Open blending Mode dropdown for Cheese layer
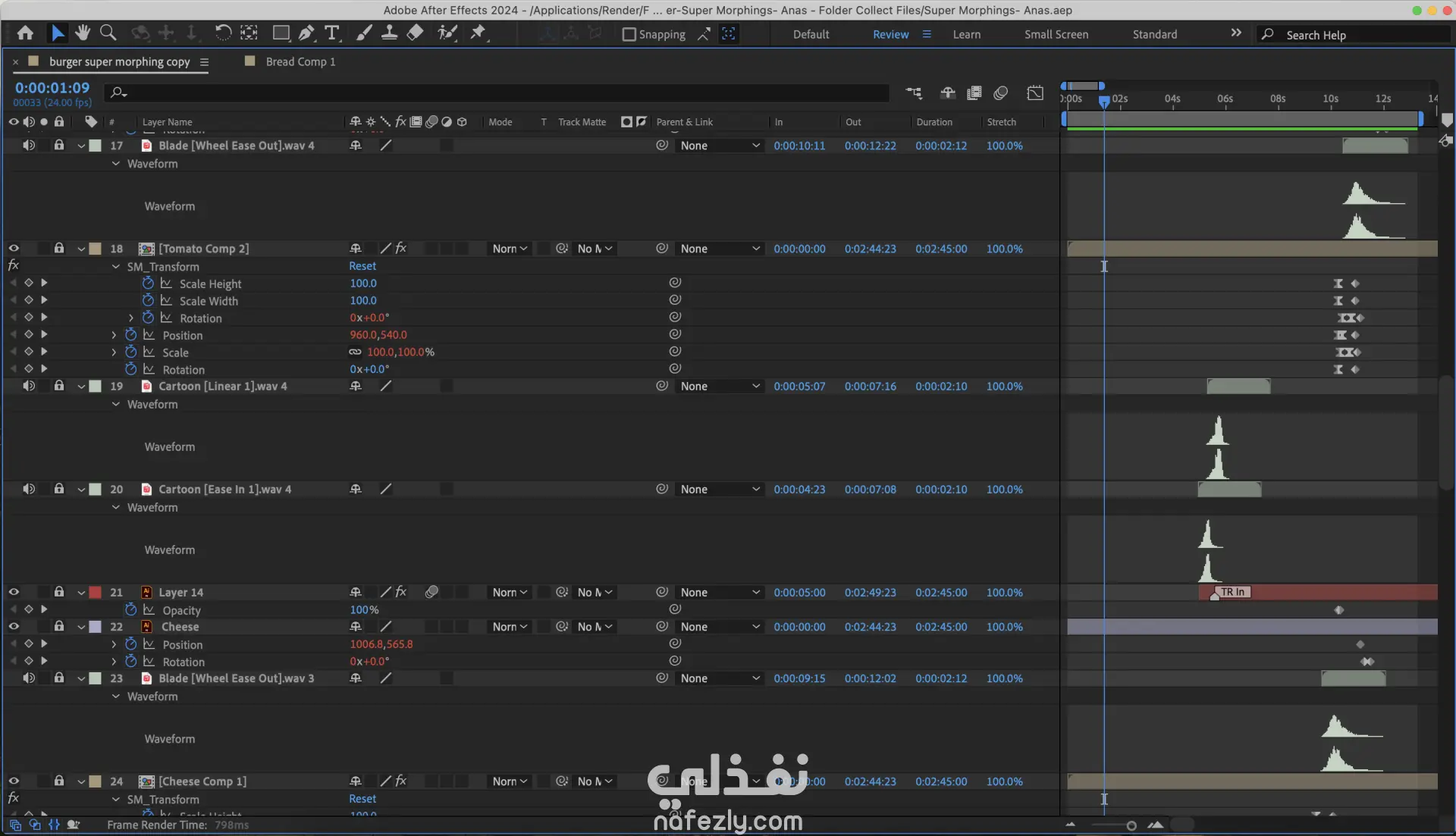The image size is (1456, 836). tap(510, 627)
